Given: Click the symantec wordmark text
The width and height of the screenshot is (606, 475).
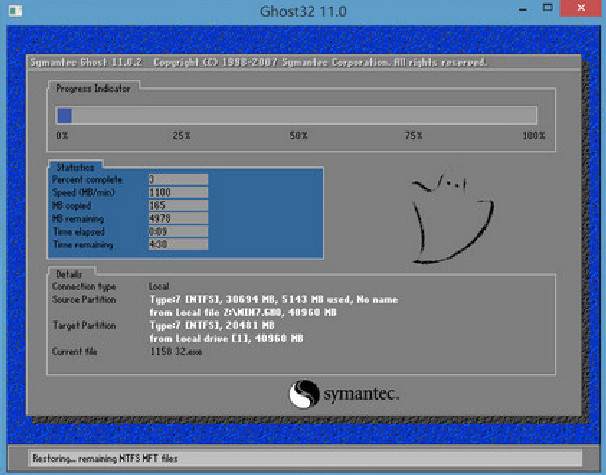Looking at the screenshot, I should (361, 394).
